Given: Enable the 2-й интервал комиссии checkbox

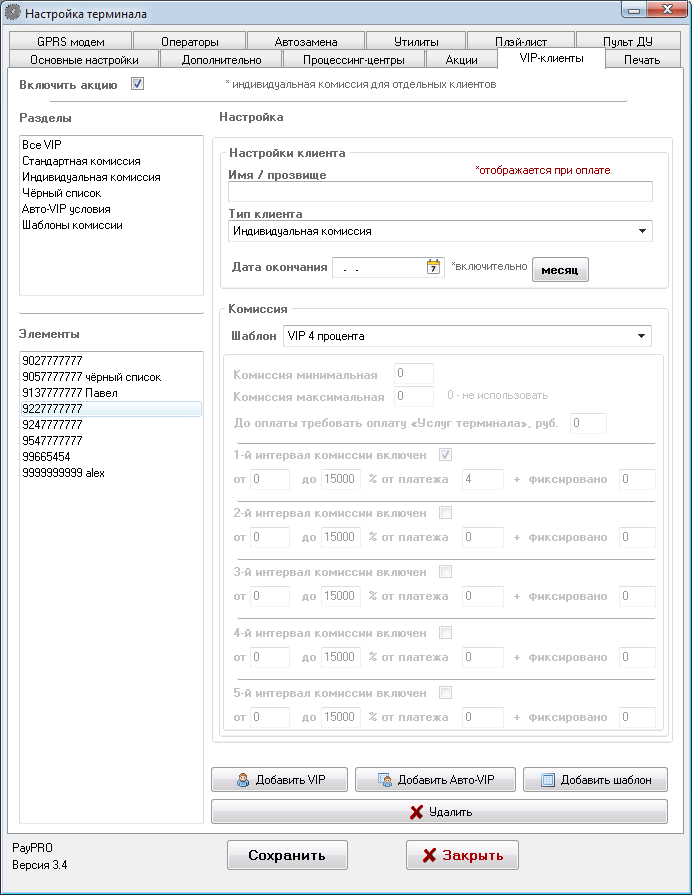Looking at the screenshot, I should pos(445,513).
